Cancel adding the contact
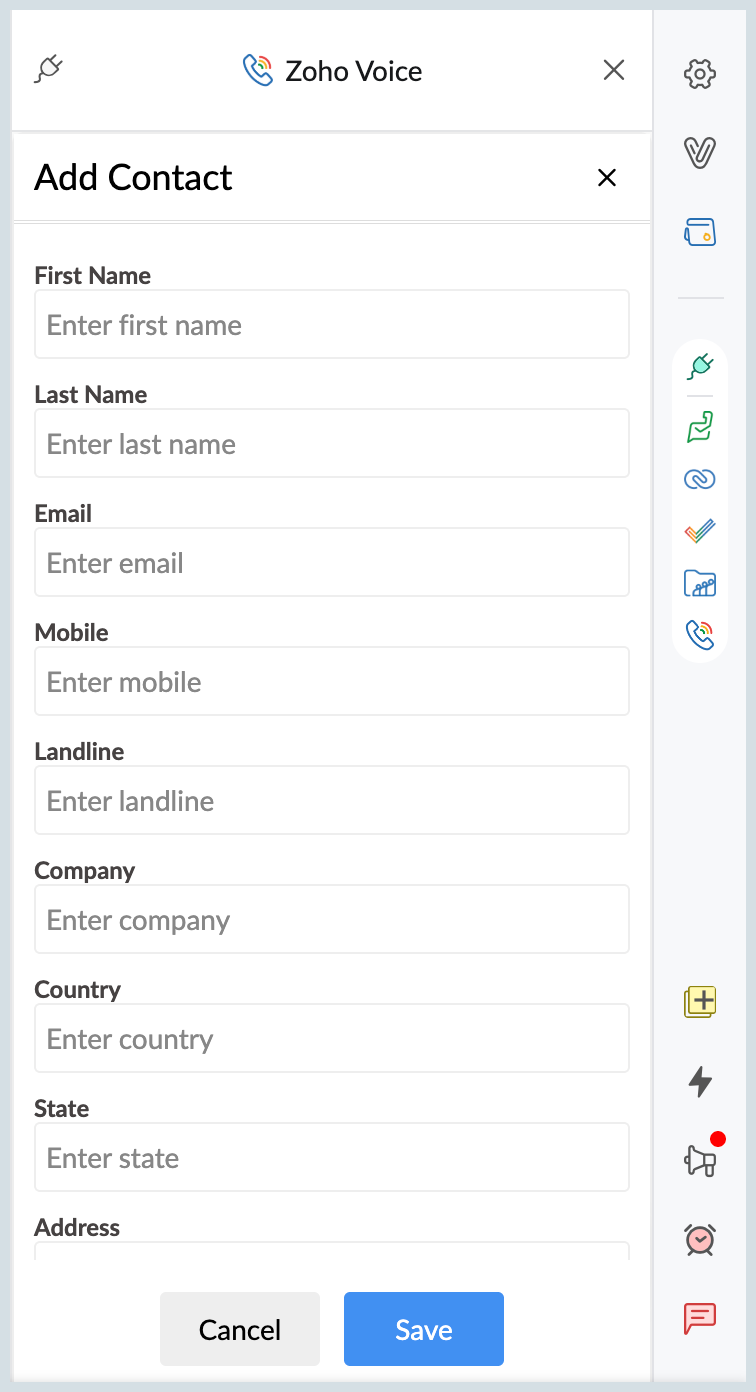 pyautogui.click(x=240, y=1329)
